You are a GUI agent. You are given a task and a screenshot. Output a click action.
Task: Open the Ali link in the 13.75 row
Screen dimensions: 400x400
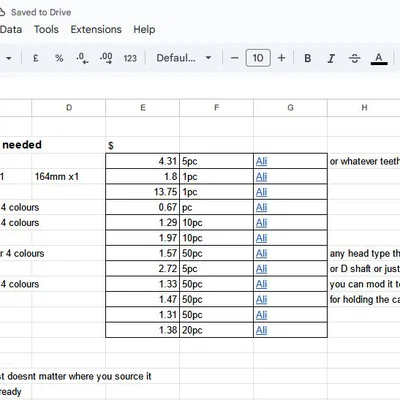tap(261, 192)
